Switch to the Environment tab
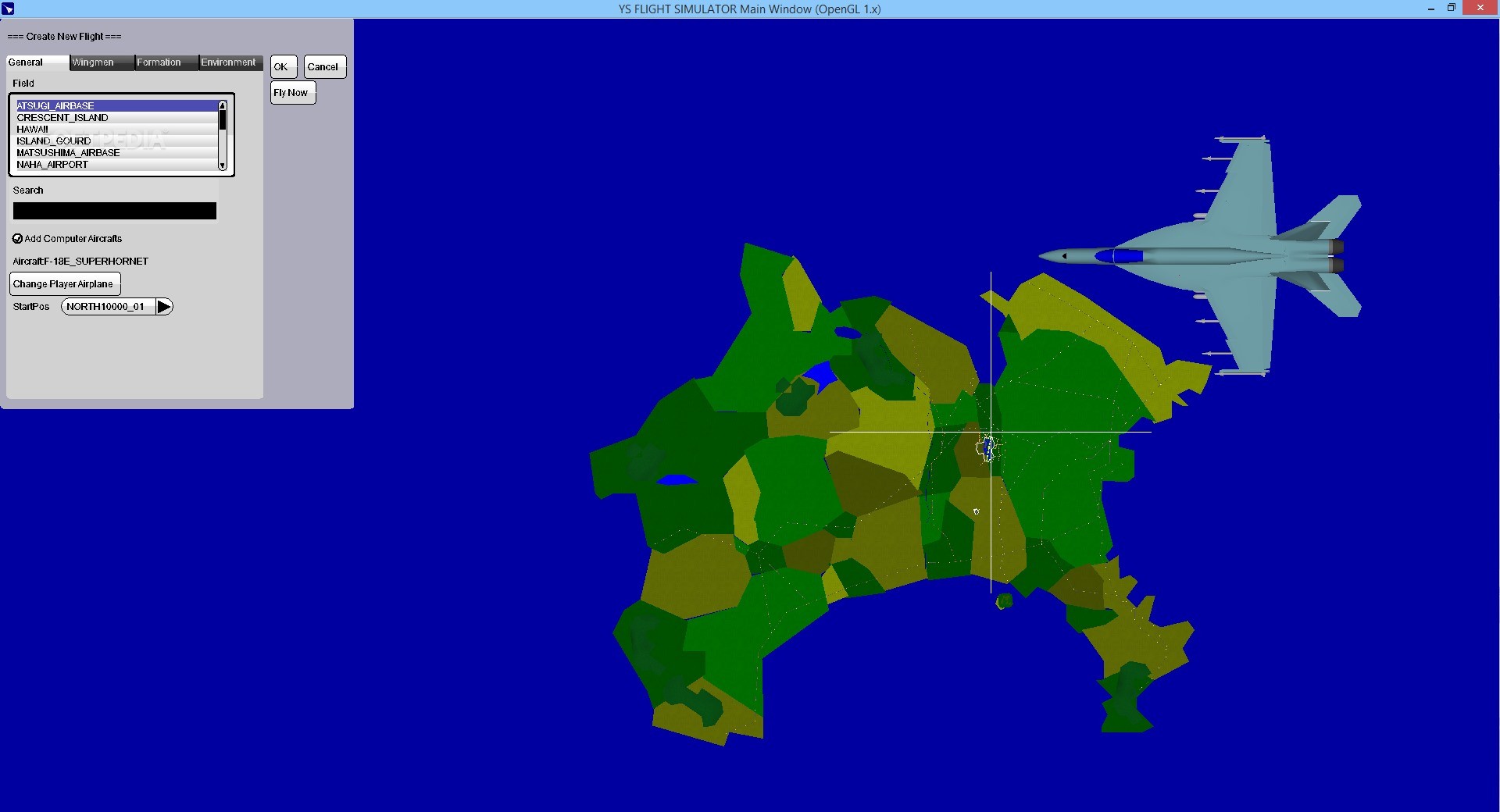 click(230, 62)
